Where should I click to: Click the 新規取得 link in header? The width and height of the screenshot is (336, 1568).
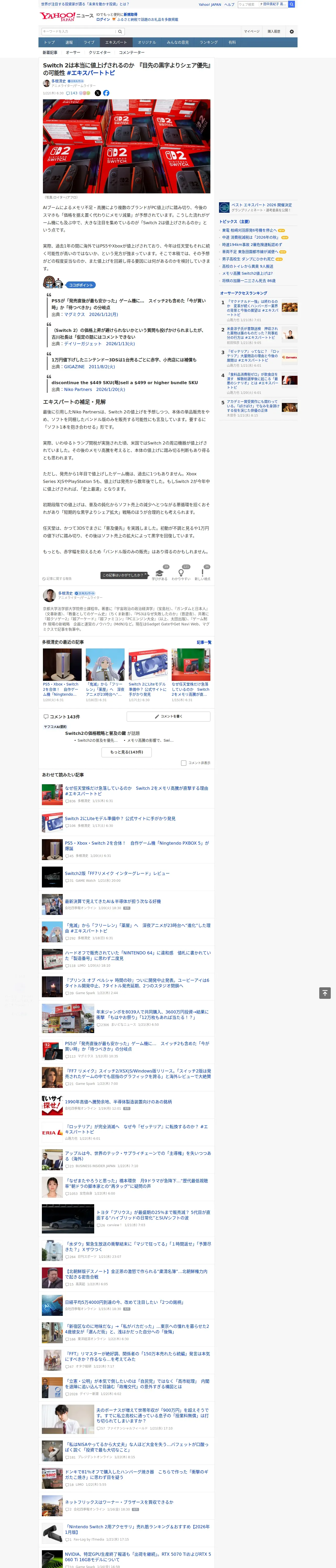131,15
